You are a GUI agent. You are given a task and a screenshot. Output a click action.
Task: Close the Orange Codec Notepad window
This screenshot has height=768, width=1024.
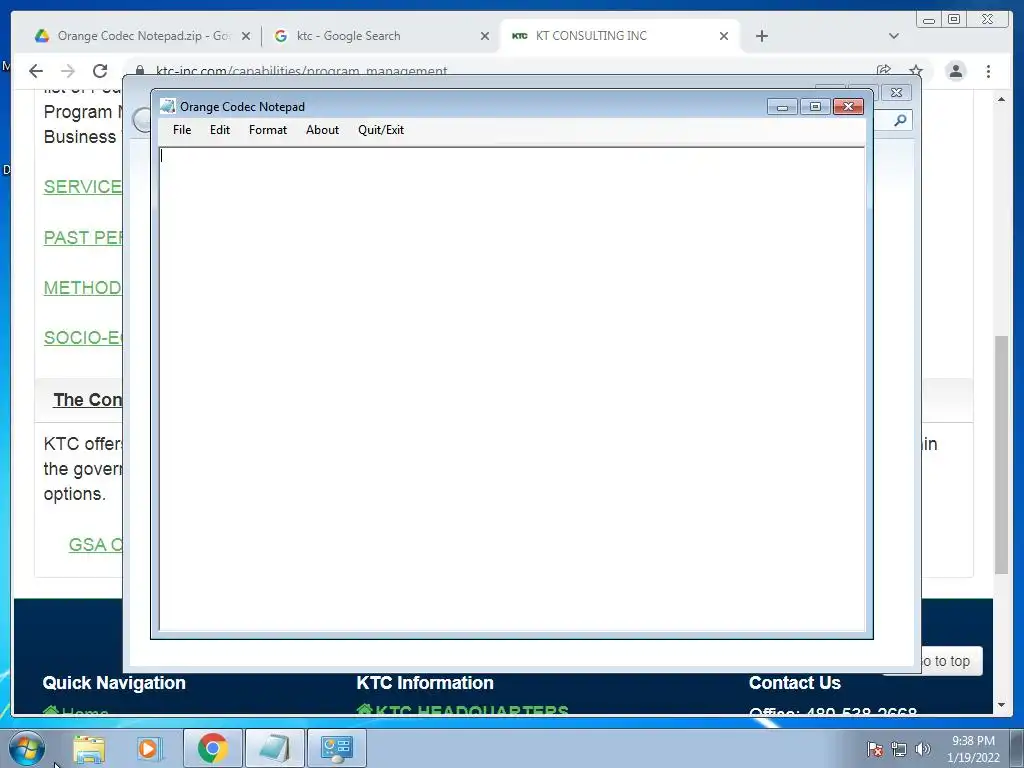click(x=848, y=106)
